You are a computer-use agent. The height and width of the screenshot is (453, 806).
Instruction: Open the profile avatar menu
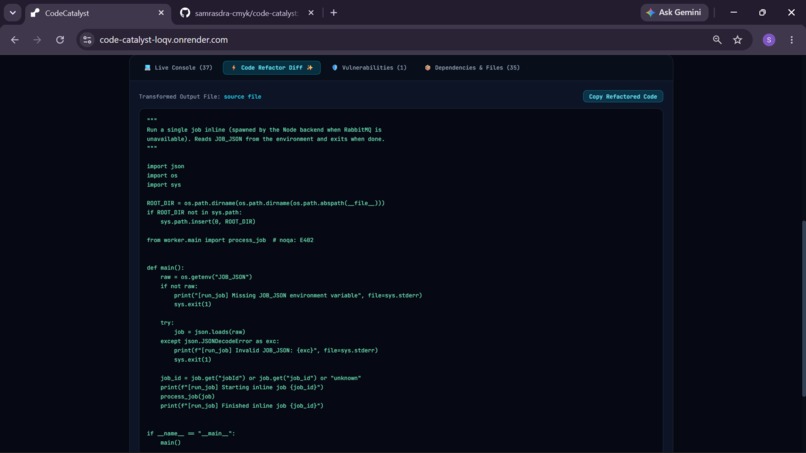point(768,40)
